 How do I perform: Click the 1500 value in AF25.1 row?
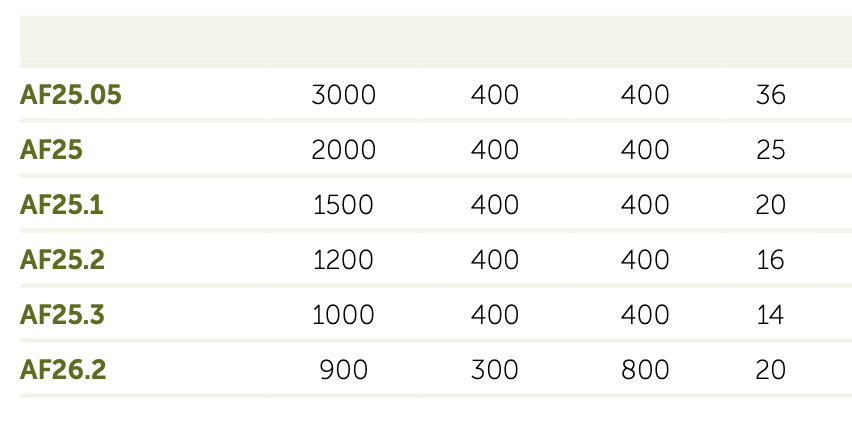343,205
